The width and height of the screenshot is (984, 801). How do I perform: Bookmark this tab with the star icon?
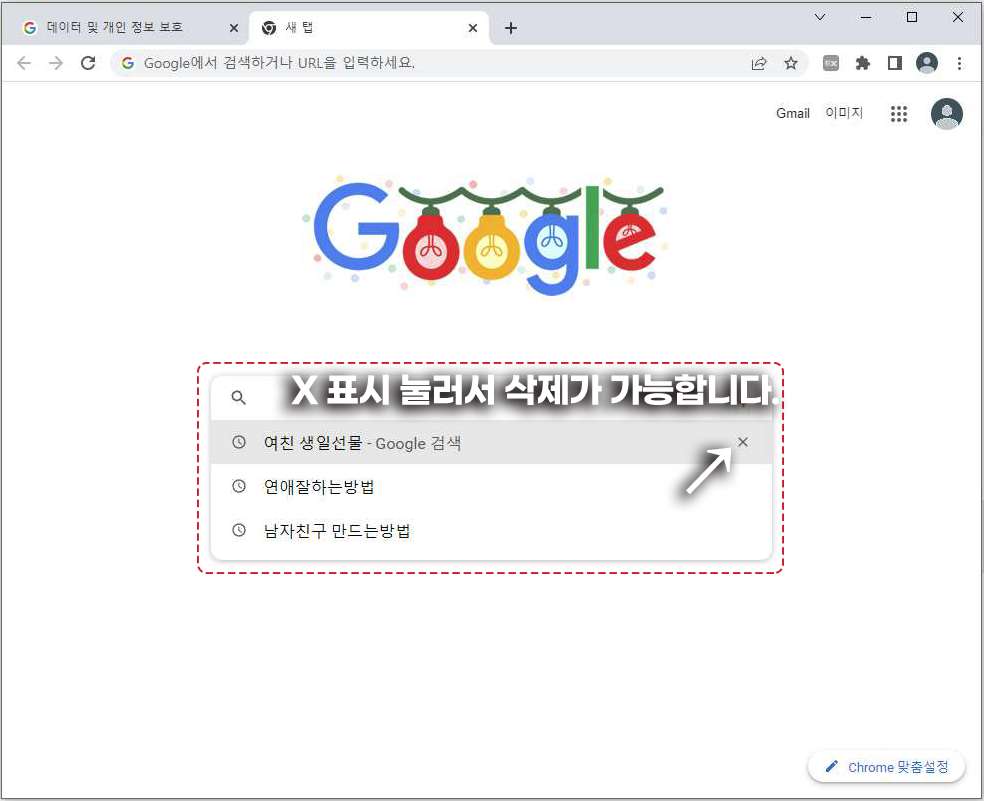791,63
